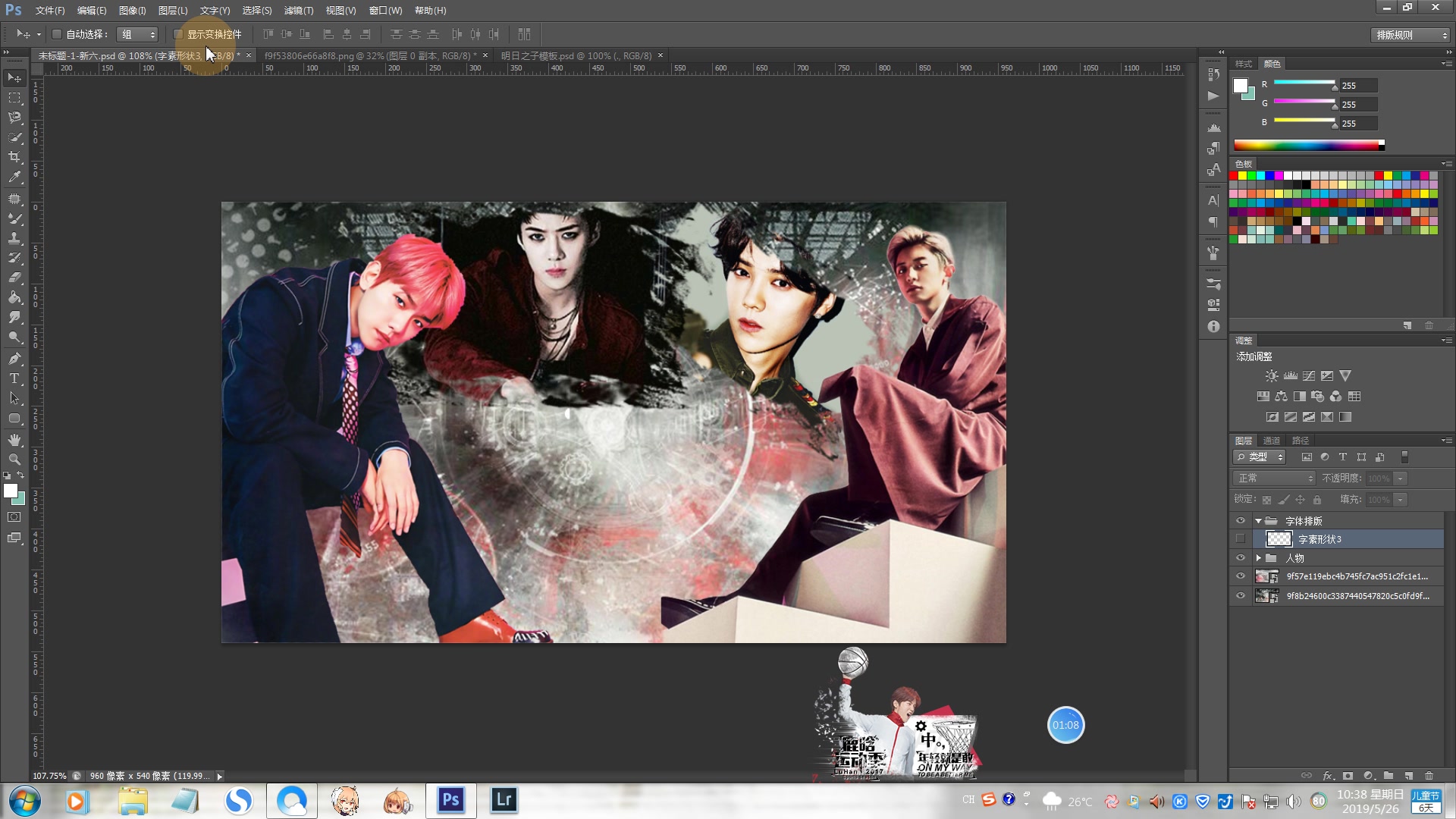Image resolution: width=1456 pixels, height=819 pixels.
Task: Filter layers by type layers (T icon)
Action: (1343, 457)
